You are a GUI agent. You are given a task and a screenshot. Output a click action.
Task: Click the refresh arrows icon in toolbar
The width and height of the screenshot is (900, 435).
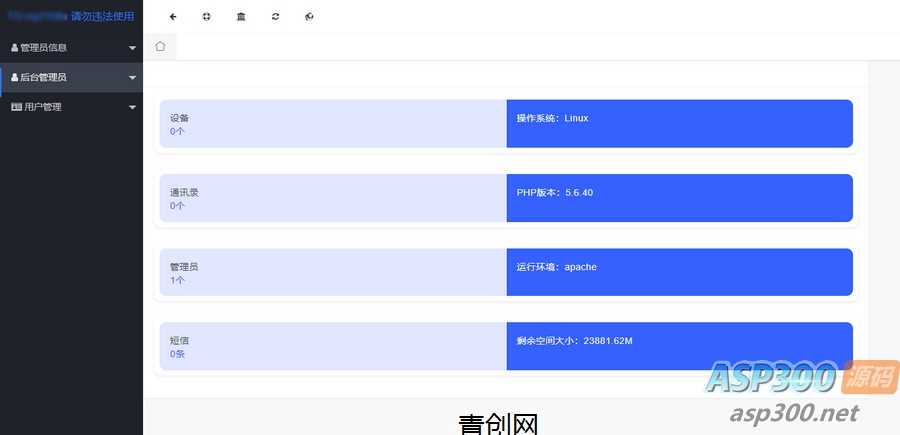pos(276,17)
